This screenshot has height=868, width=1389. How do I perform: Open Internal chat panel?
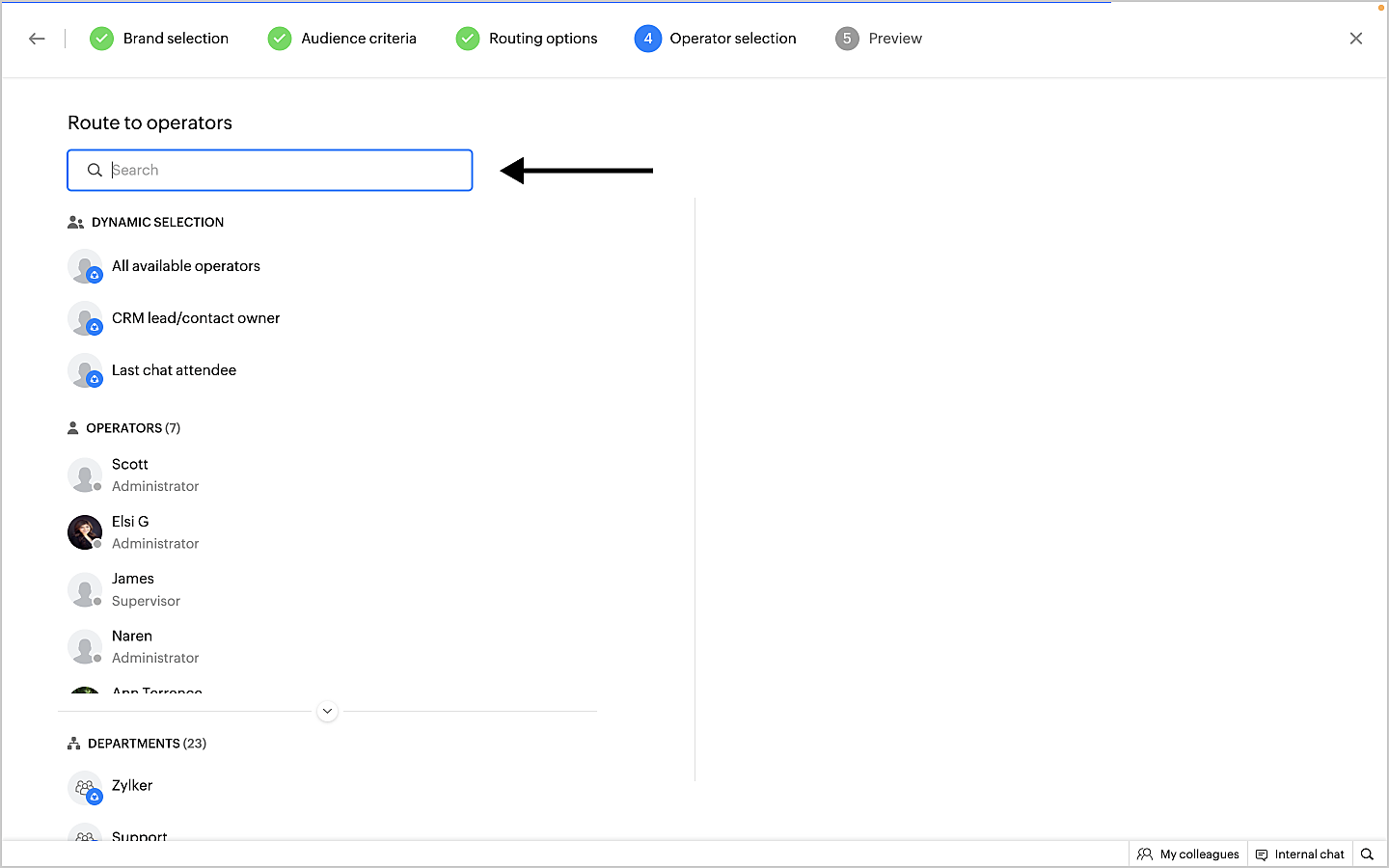[x=1300, y=854]
